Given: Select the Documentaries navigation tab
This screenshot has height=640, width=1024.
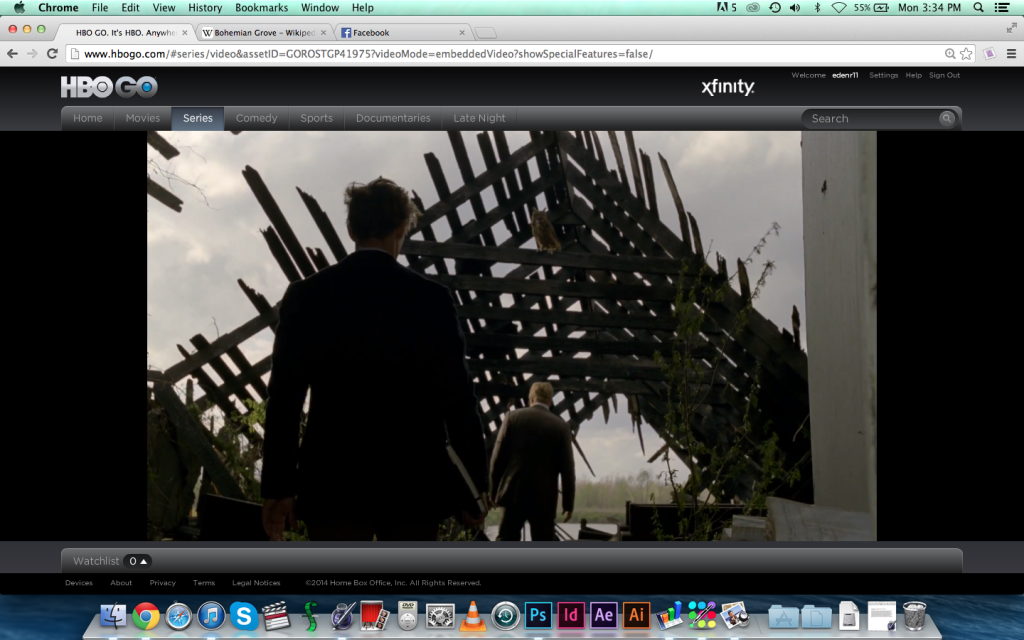Looking at the screenshot, I should (393, 118).
